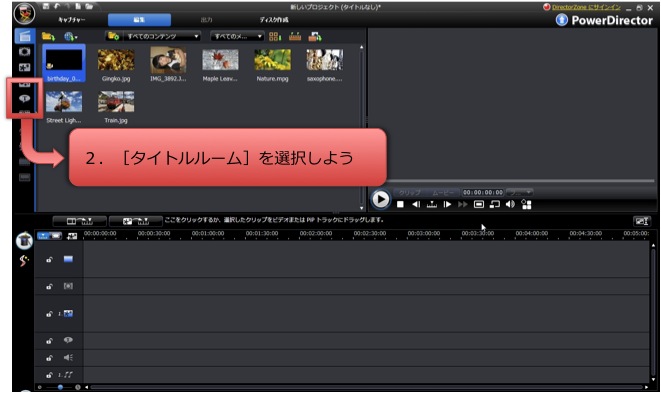Image resolution: width=661 pixels, height=393 pixels.
Task: Open the Magic Tools wand icon
Action: [24, 261]
